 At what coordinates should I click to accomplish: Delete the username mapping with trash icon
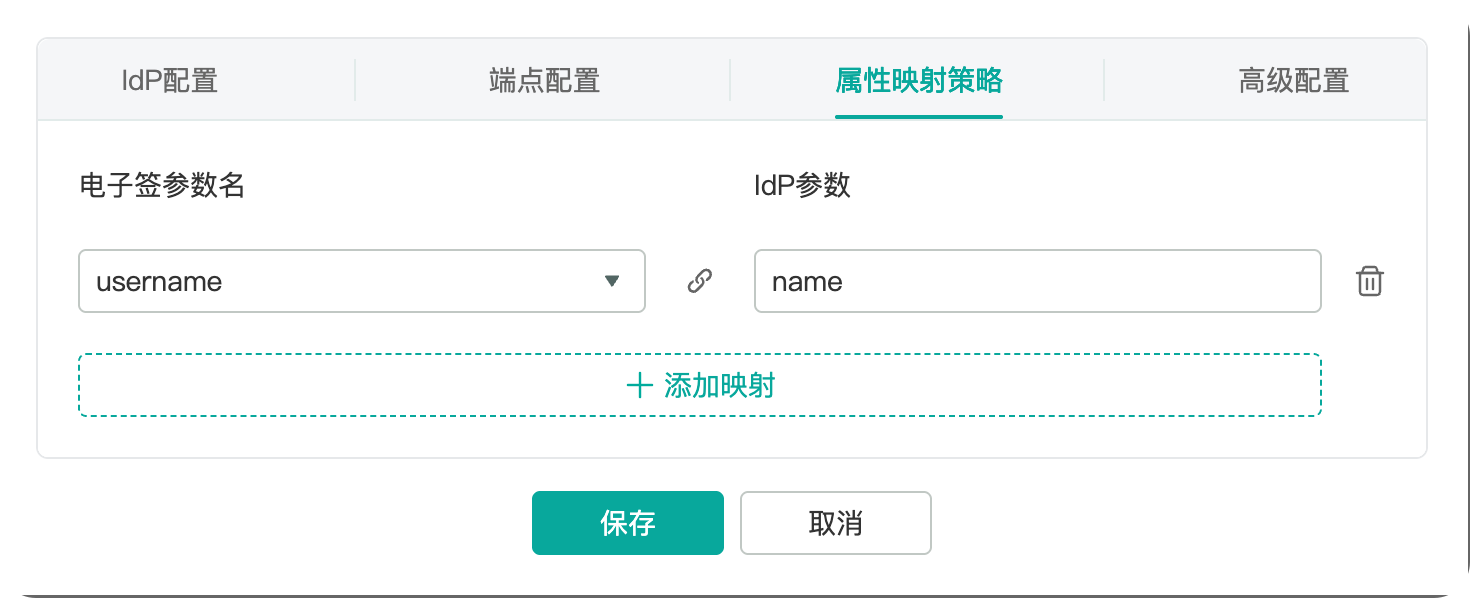(x=1369, y=282)
